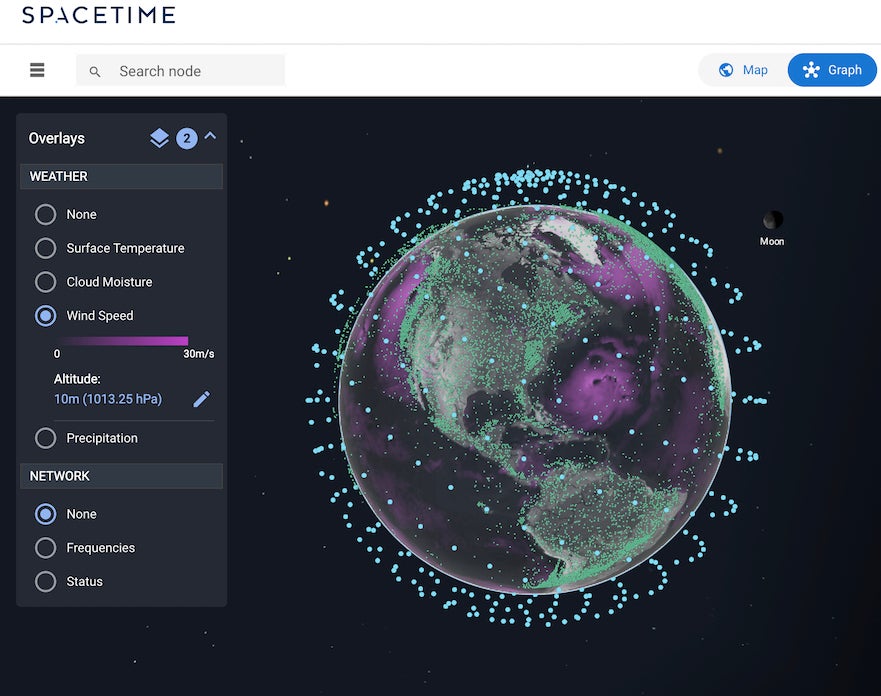Select Surface Temperature weather overlay
Screen dimensions: 881x696
pos(46,248)
